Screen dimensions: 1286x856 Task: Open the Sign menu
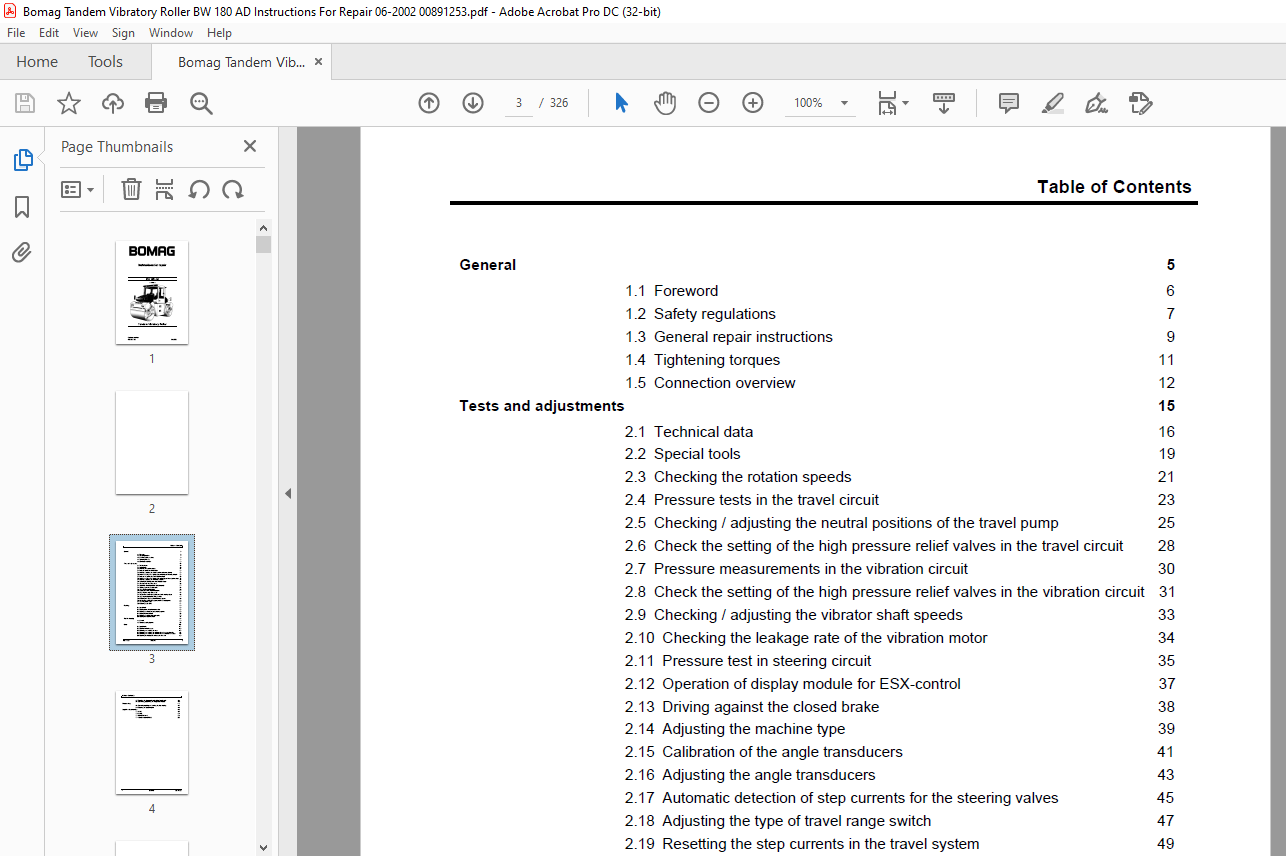[x=123, y=32]
